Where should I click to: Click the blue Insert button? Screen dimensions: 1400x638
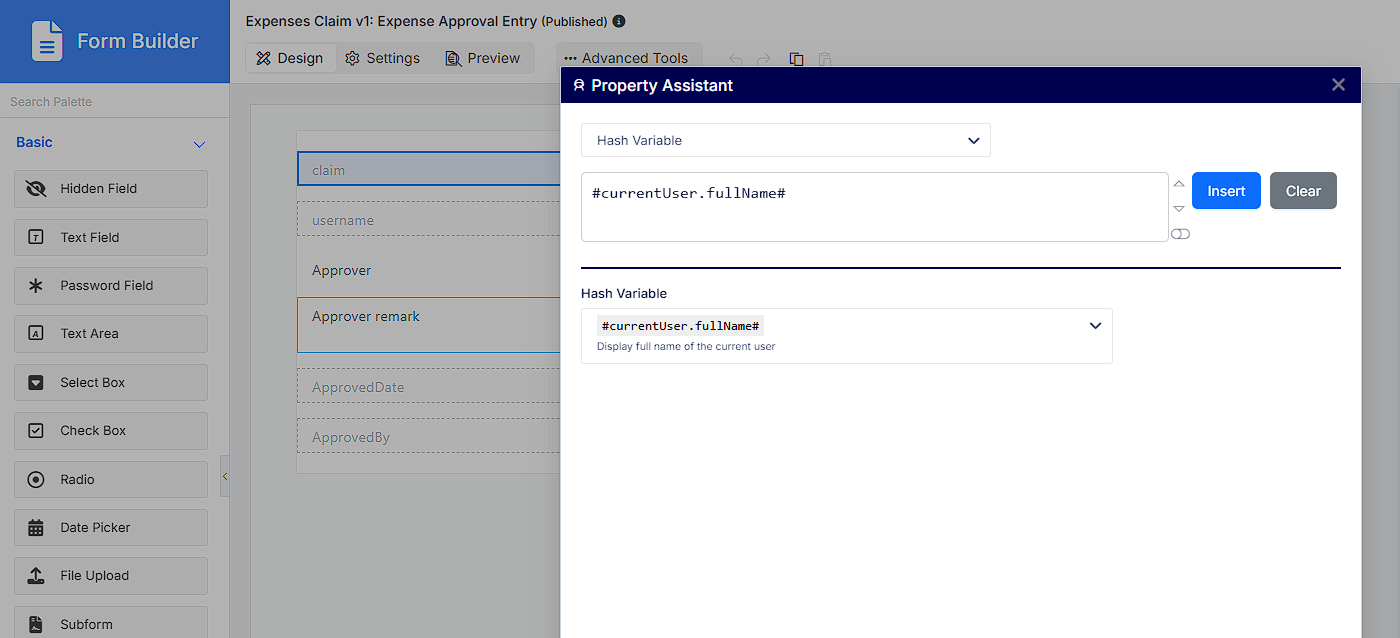pyautogui.click(x=1226, y=191)
